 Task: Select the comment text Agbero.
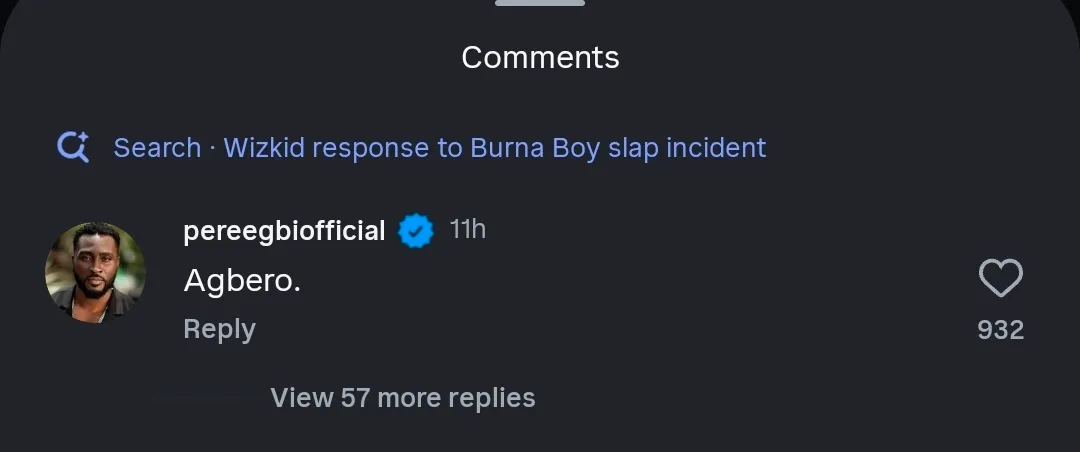pyautogui.click(x=242, y=281)
